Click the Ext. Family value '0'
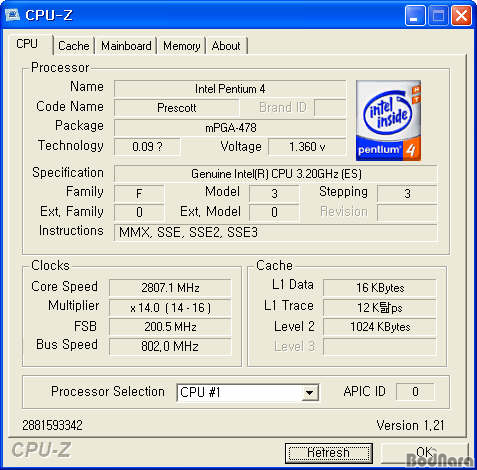 139,212
